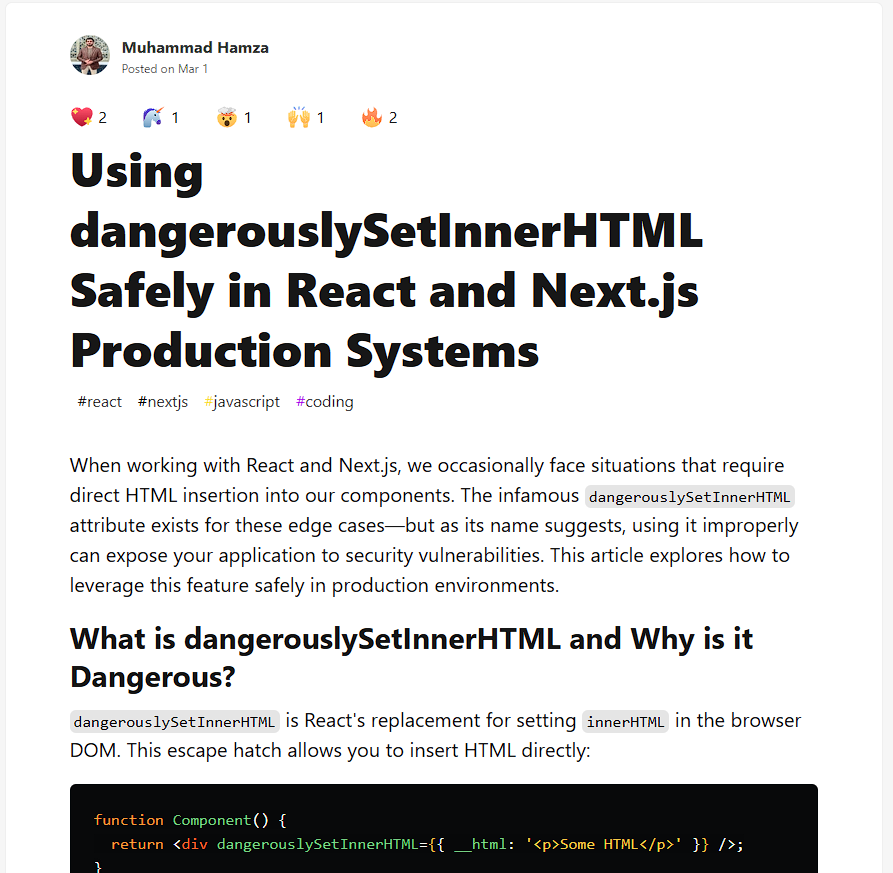Image resolution: width=893 pixels, height=873 pixels.
Task: Click the sparkle heart reaction emoji
Action: pos(82,118)
